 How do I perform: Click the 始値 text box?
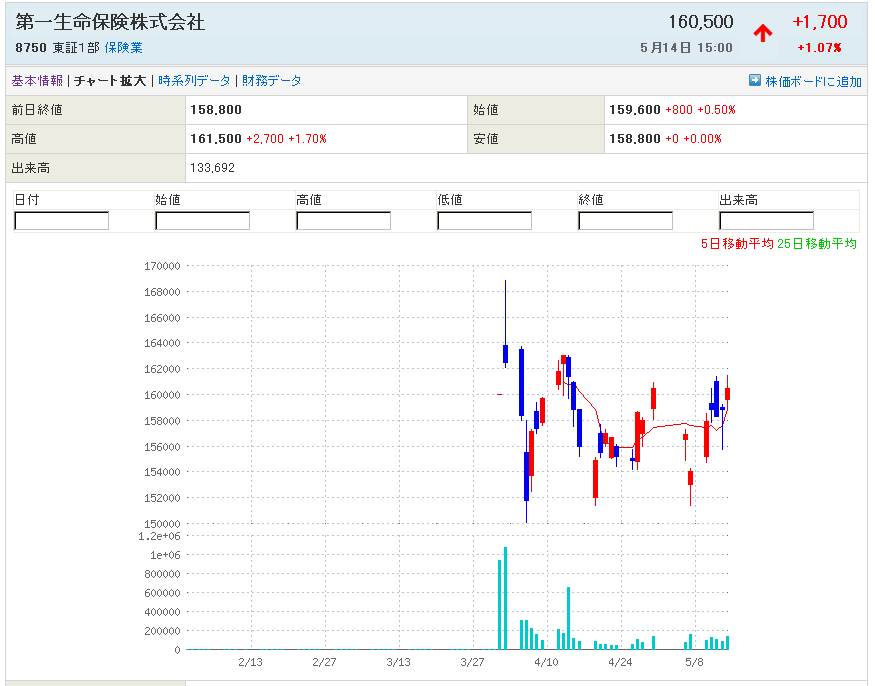(203, 221)
